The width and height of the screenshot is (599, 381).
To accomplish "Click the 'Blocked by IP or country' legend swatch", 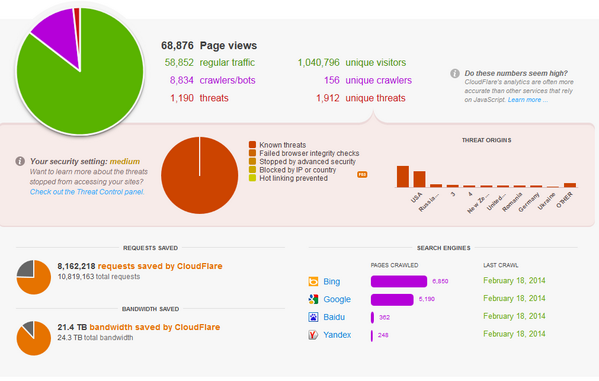I will click(x=252, y=170).
